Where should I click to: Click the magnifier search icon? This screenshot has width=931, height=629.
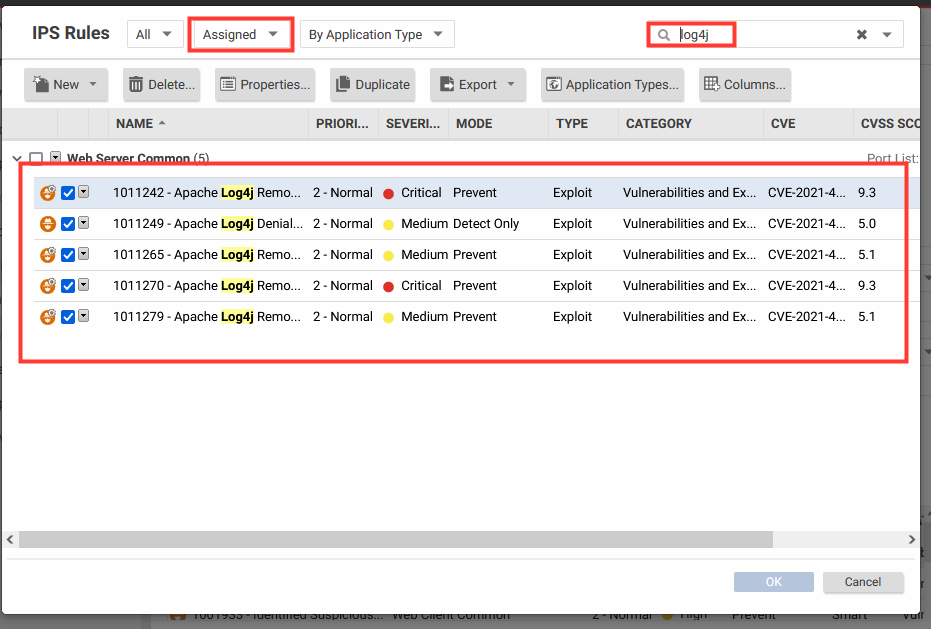[x=664, y=35]
